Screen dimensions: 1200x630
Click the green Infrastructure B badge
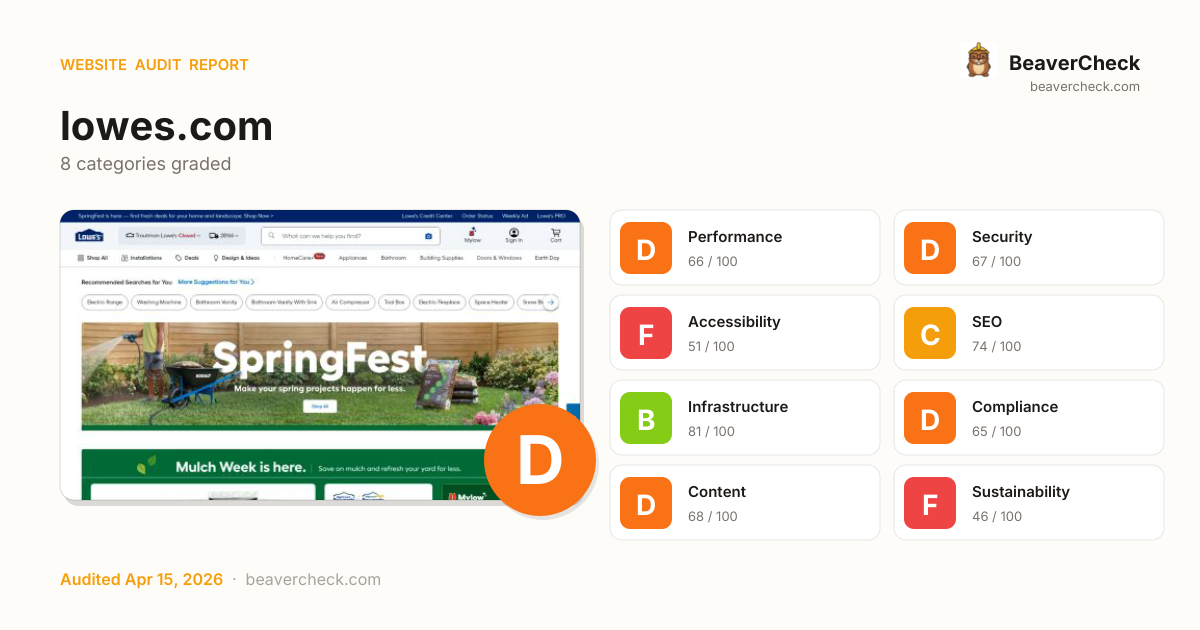[x=646, y=418]
